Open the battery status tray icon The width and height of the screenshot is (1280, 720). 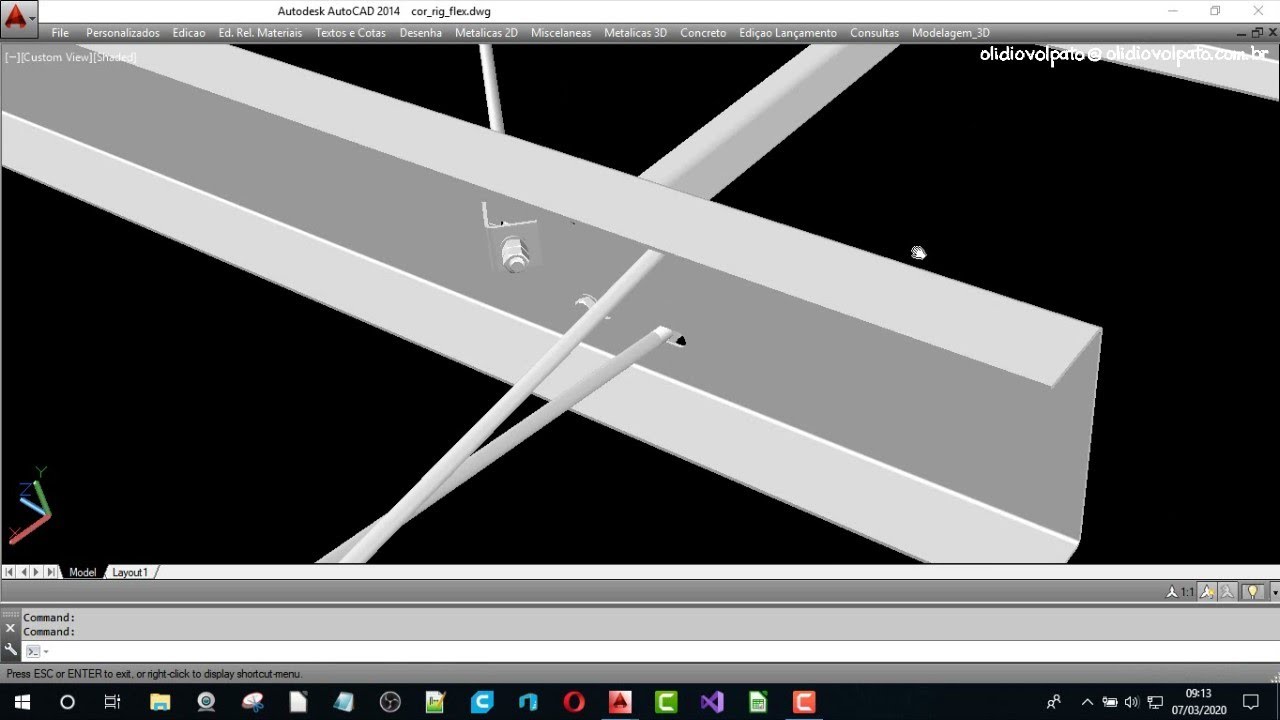tap(1110, 702)
